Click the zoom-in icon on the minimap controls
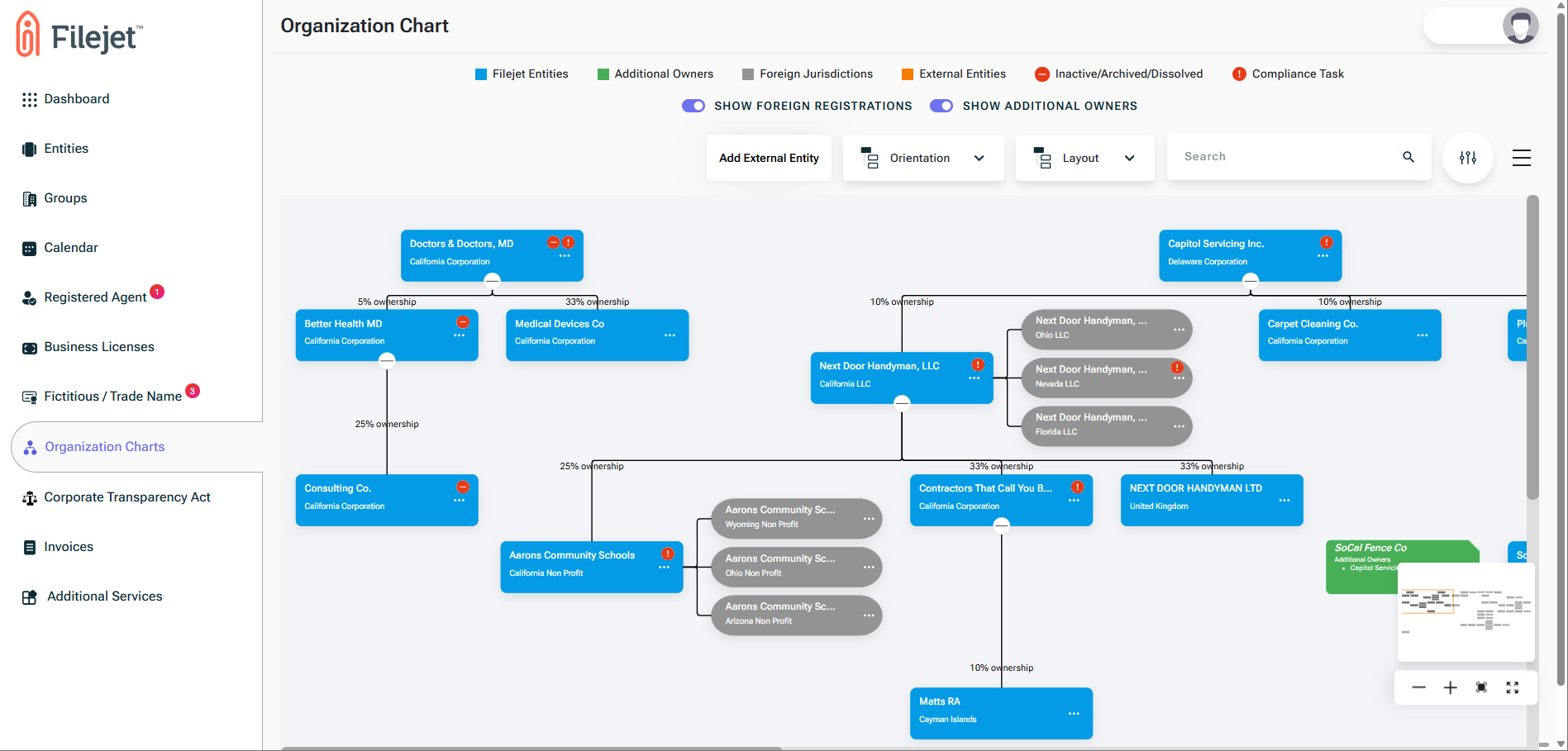The height and width of the screenshot is (751, 1568). [x=1450, y=687]
